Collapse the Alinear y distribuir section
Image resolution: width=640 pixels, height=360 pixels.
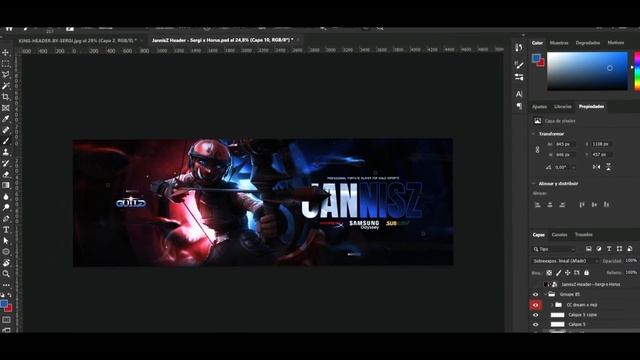(533, 184)
